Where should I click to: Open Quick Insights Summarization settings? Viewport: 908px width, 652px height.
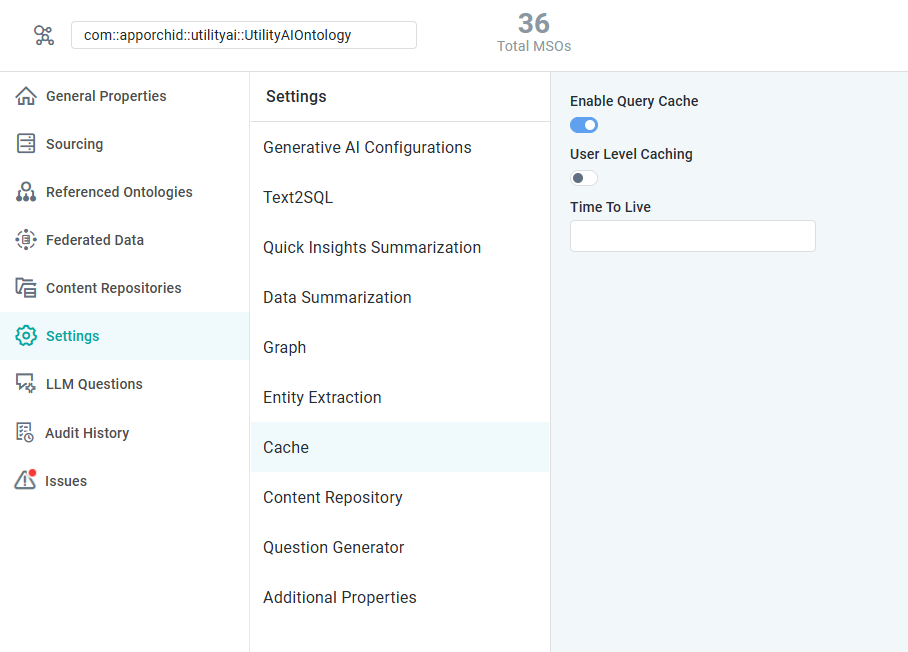[372, 247]
